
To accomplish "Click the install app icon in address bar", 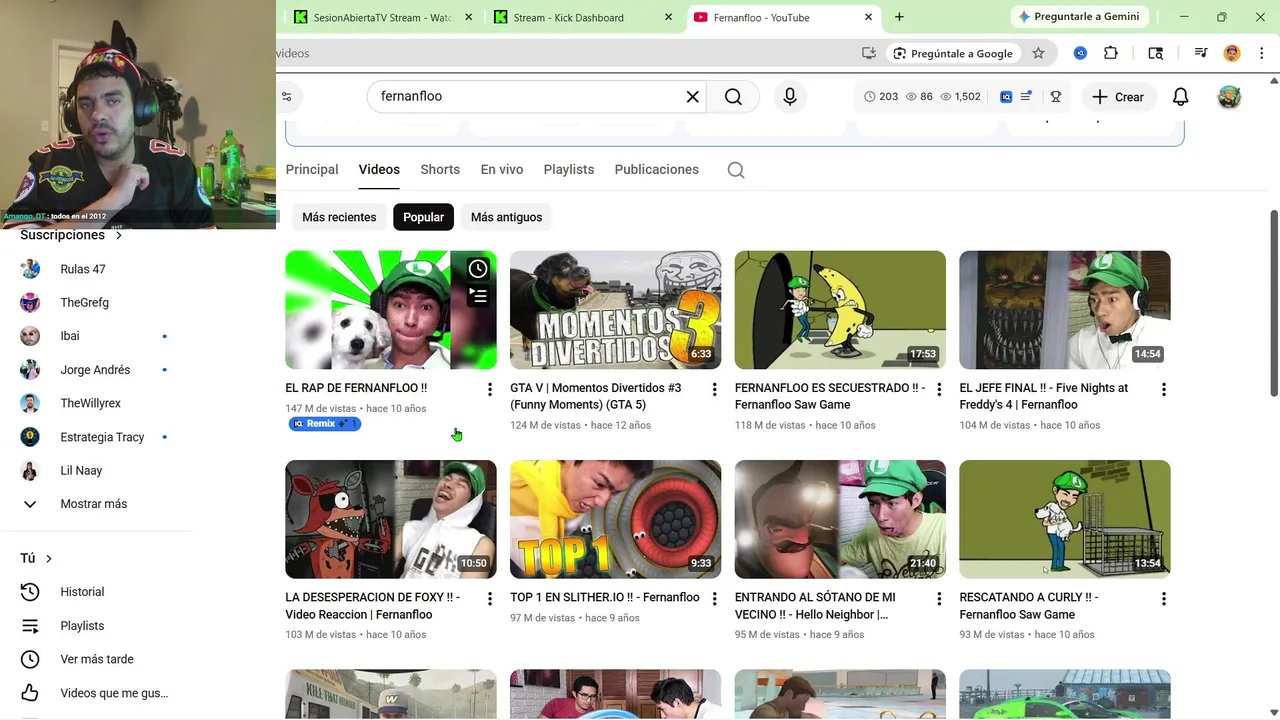I will tap(869, 53).
